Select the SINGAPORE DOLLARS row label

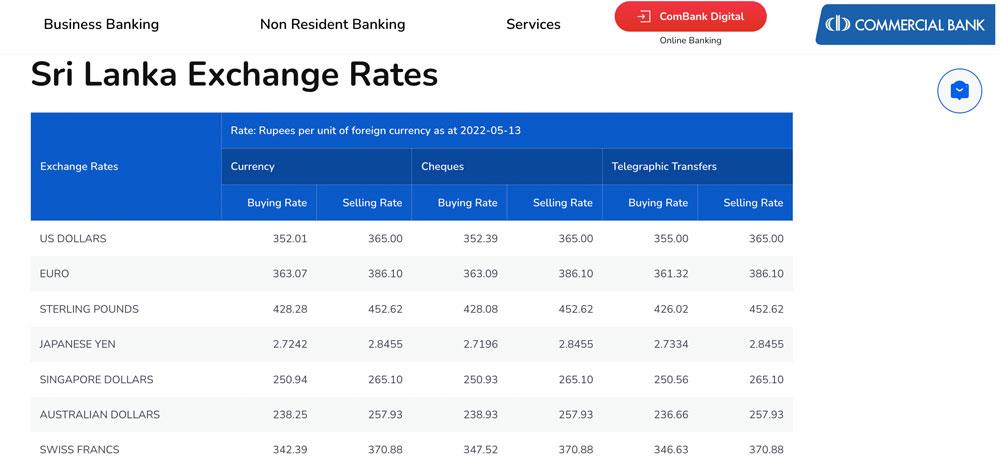point(96,380)
